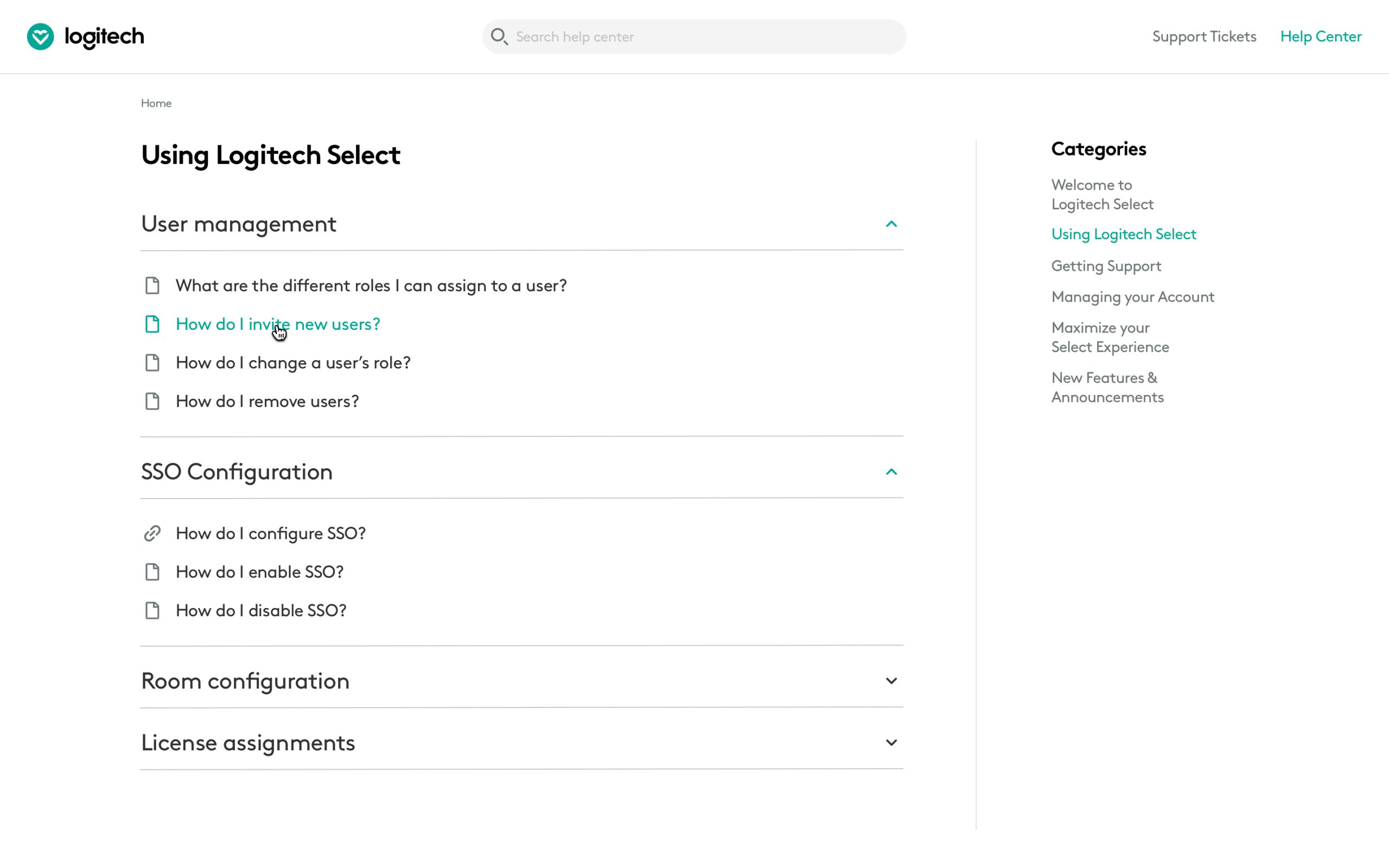Viewport: 1389px width, 868px height.
Task: Open New Features & Announcements category
Action: click(x=1107, y=387)
